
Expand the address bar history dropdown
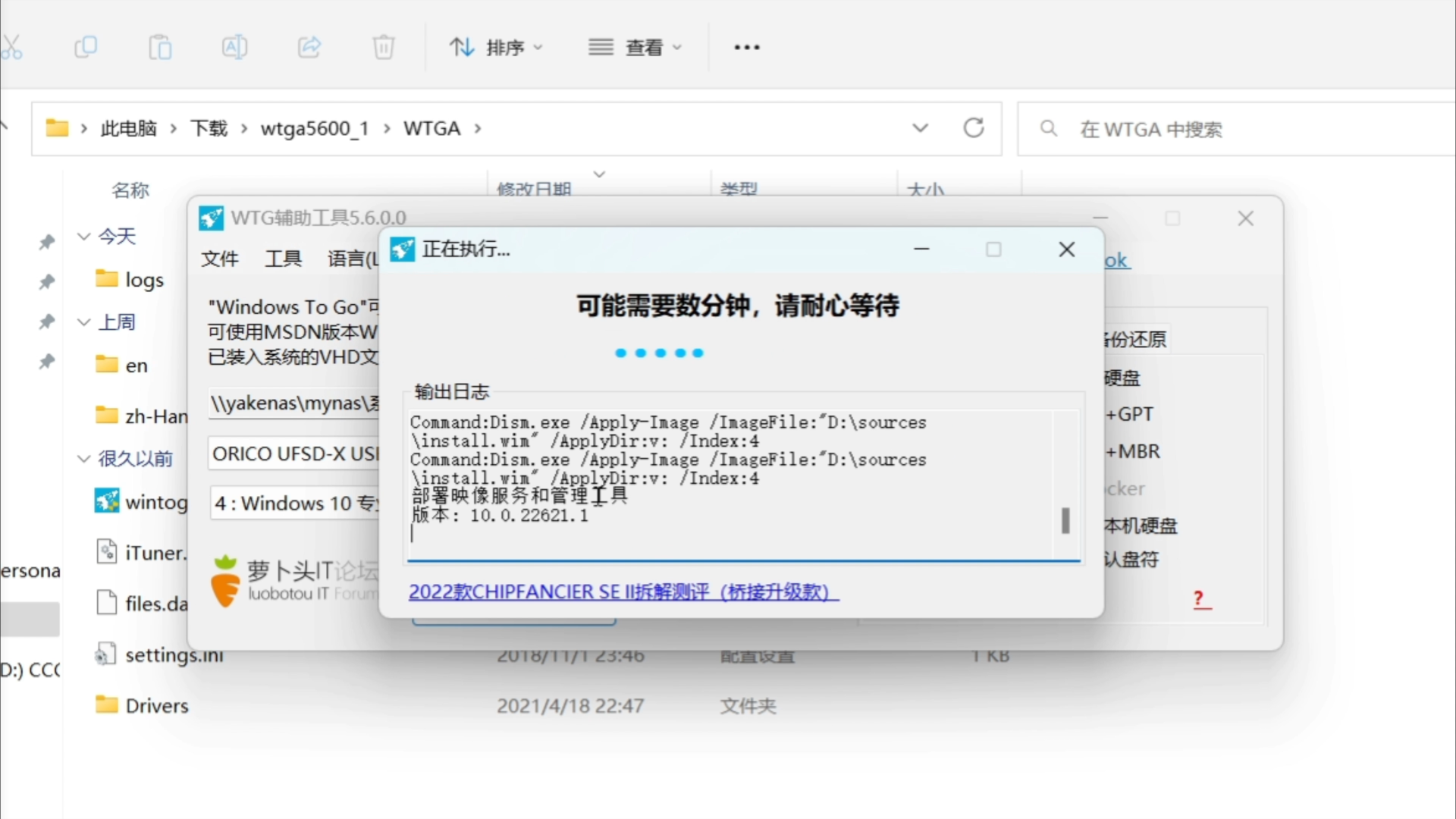[x=920, y=128]
